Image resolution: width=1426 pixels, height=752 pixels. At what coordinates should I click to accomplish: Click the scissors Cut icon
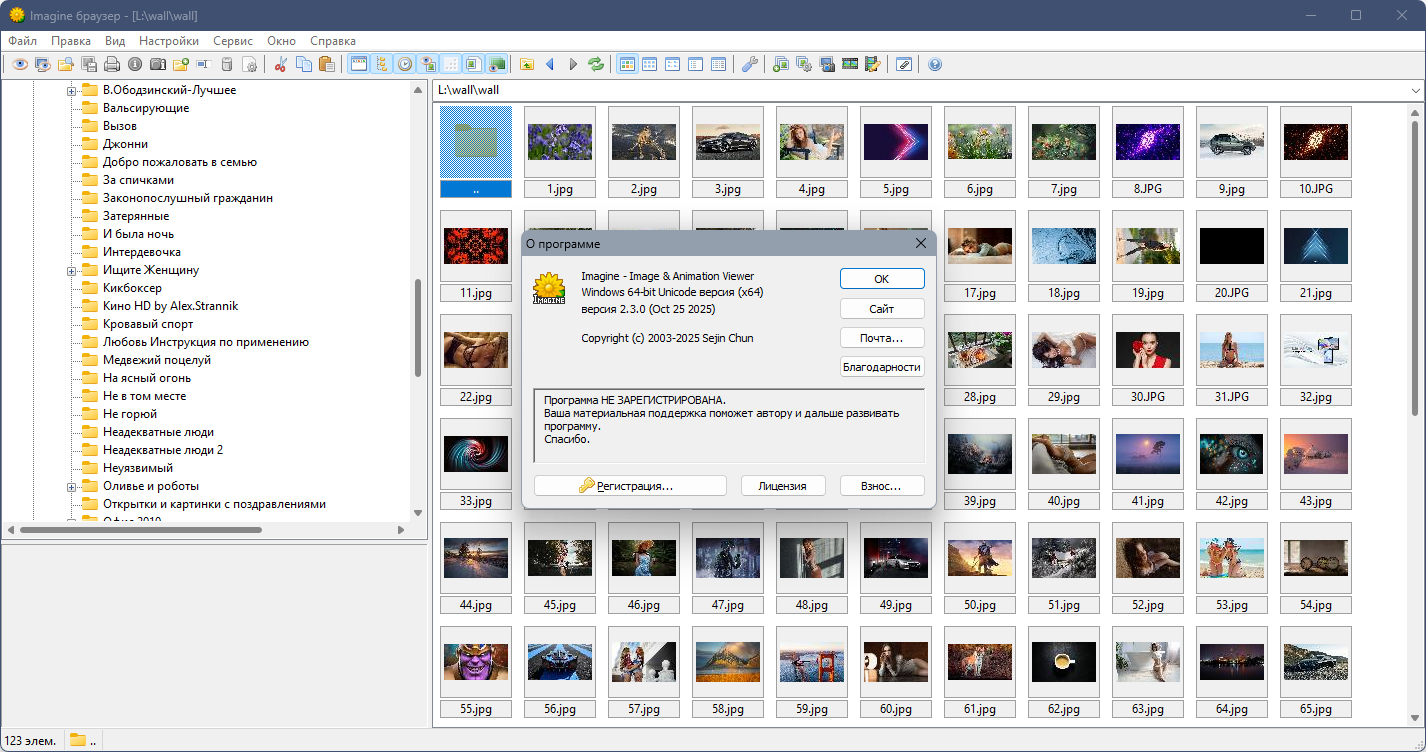(x=281, y=64)
